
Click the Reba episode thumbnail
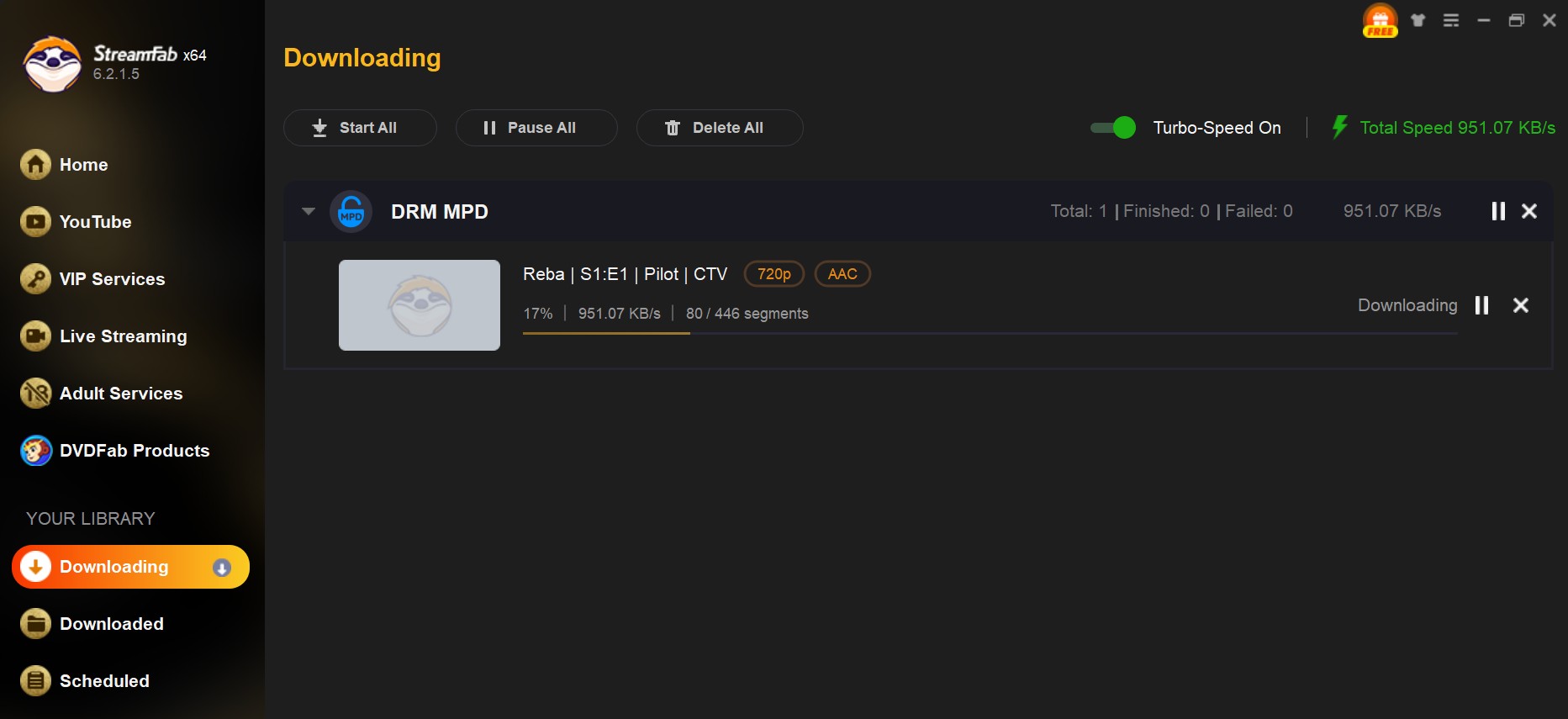tap(420, 305)
